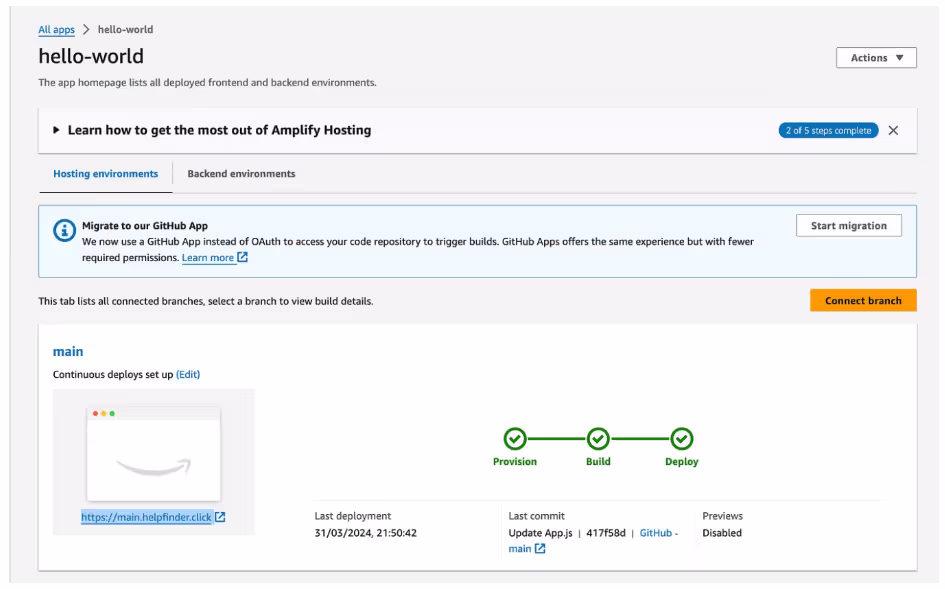
Task: Click the Provision step checkmark icon
Action: click(515, 439)
